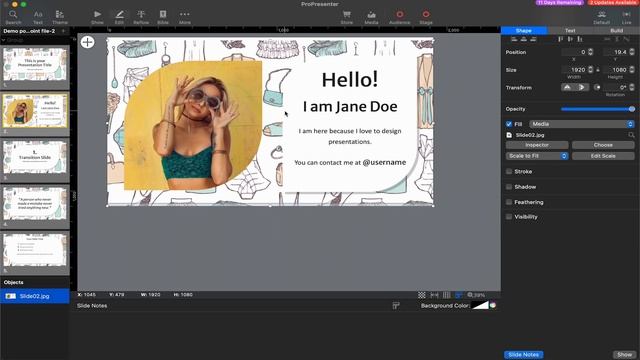Switch to the Shape tab
Screen dimensions: 640x360
[x=524, y=31]
